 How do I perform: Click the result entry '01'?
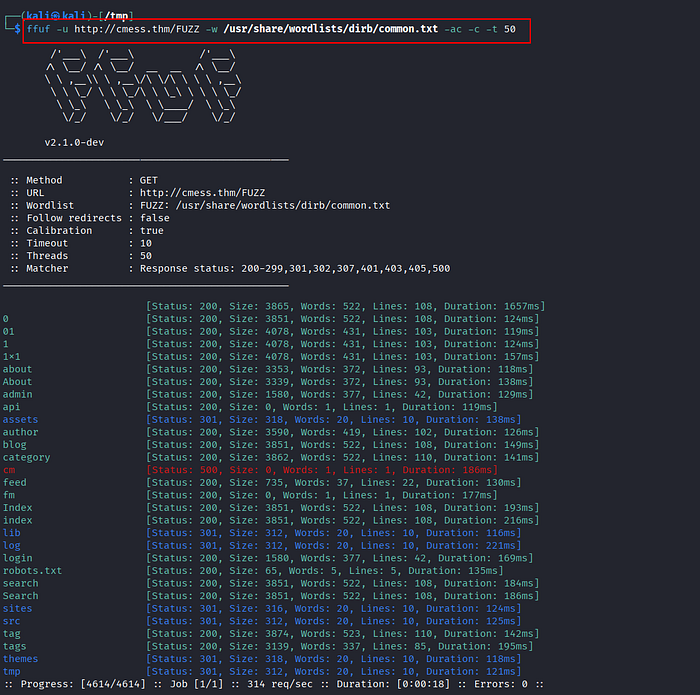pyautogui.click(x=8, y=332)
